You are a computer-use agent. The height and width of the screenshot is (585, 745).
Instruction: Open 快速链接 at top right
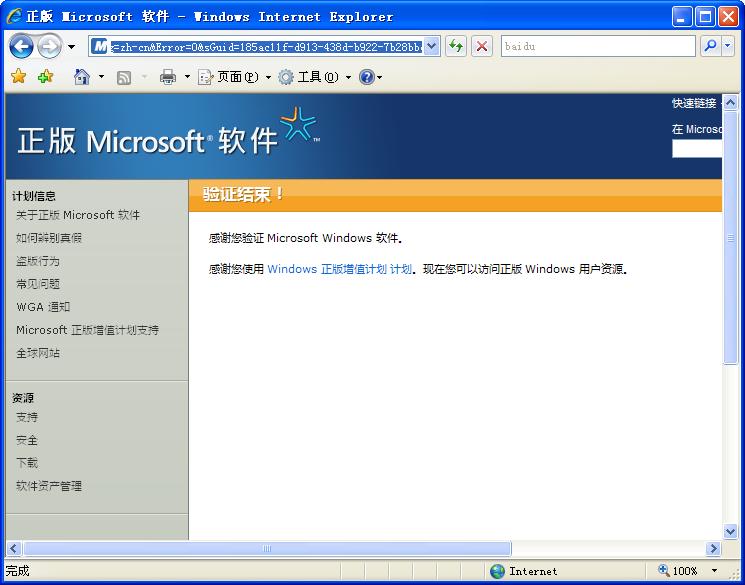(x=694, y=103)
